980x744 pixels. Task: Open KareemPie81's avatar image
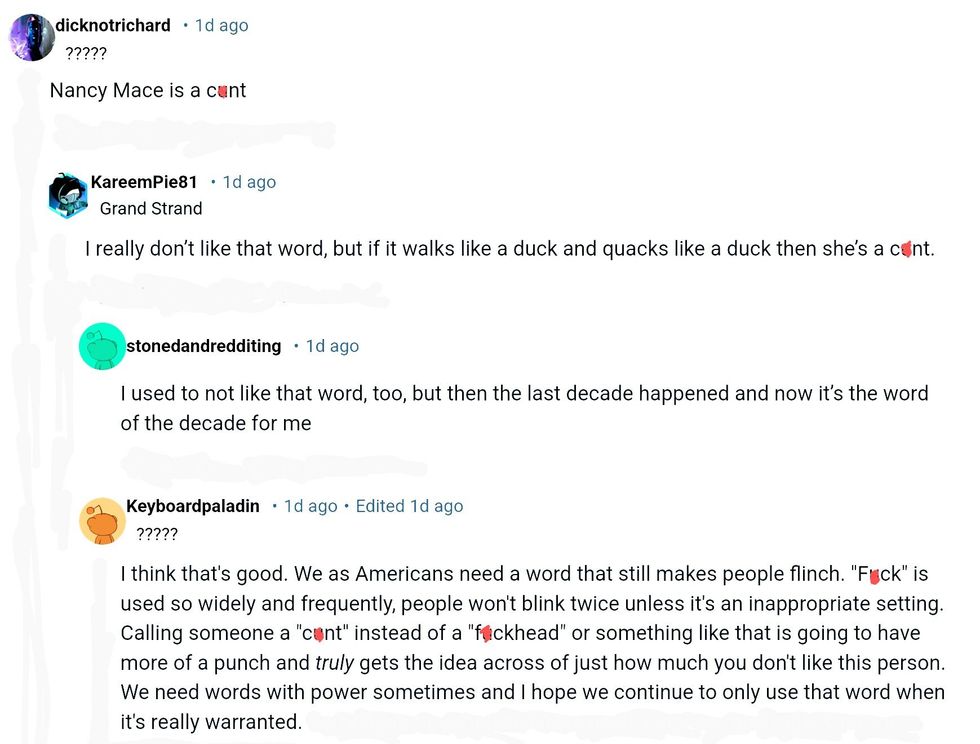(x=68, y=194)
